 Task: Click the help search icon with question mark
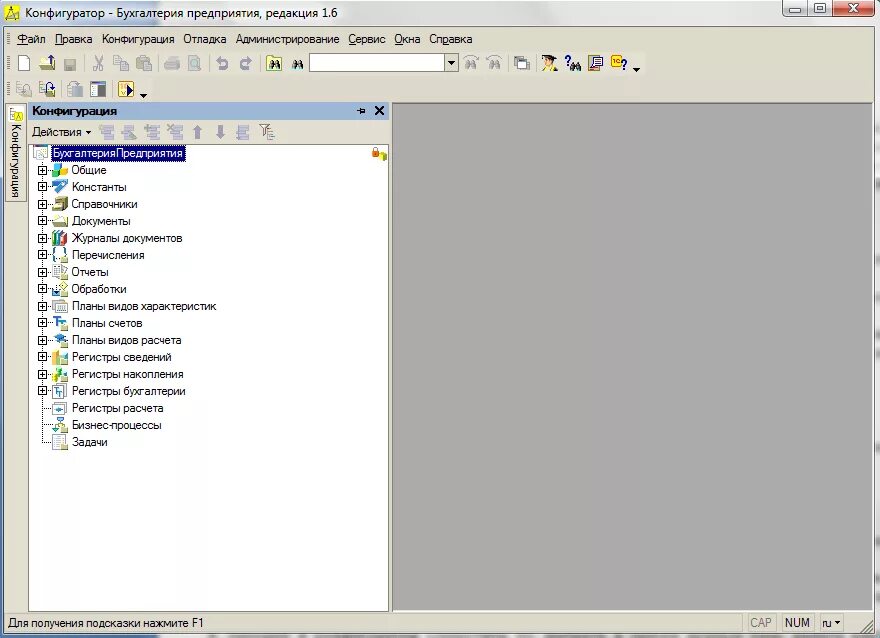(572, 63)
